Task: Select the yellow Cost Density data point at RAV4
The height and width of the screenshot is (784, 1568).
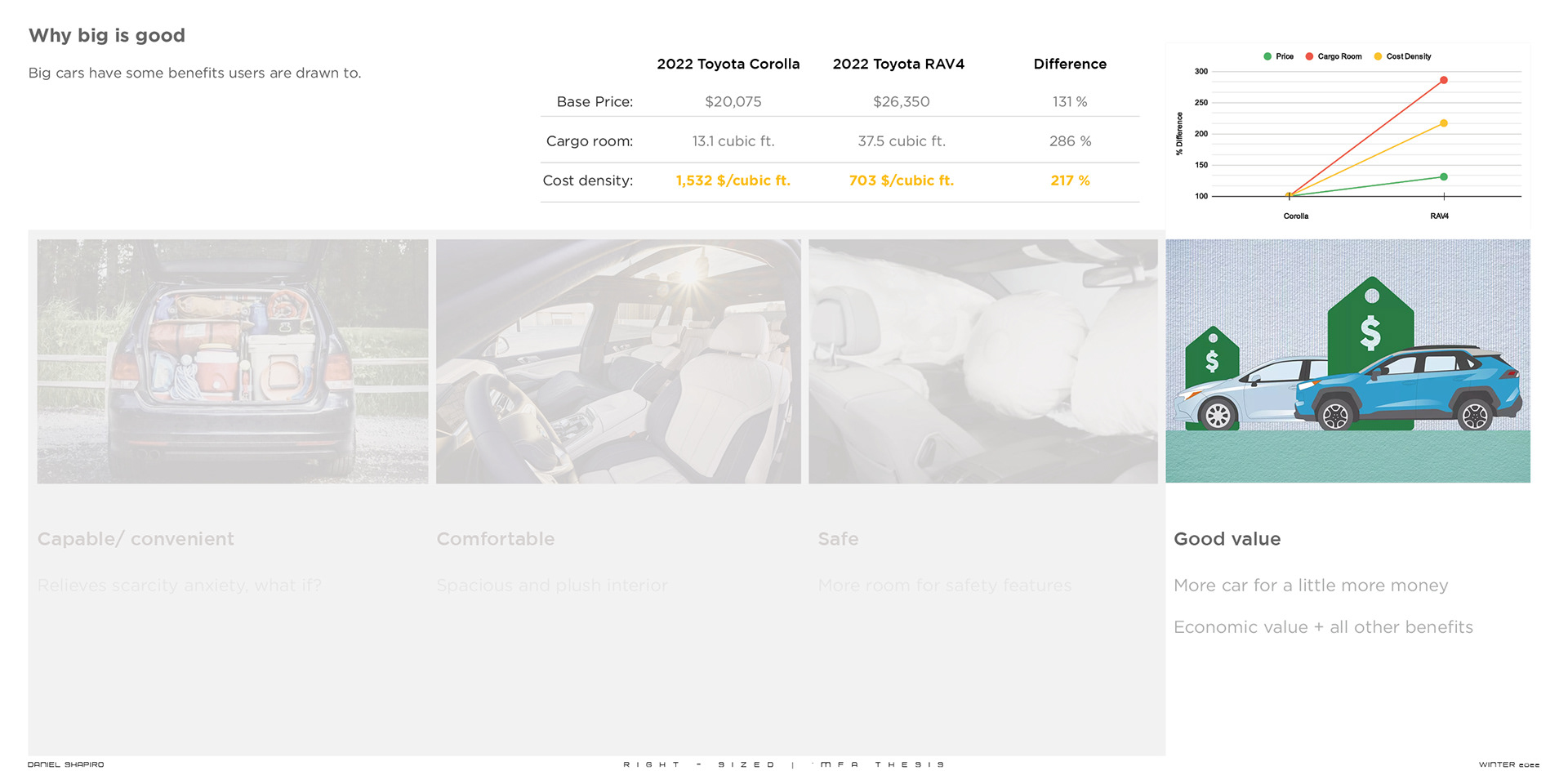Action: [x=1444, y=123]
